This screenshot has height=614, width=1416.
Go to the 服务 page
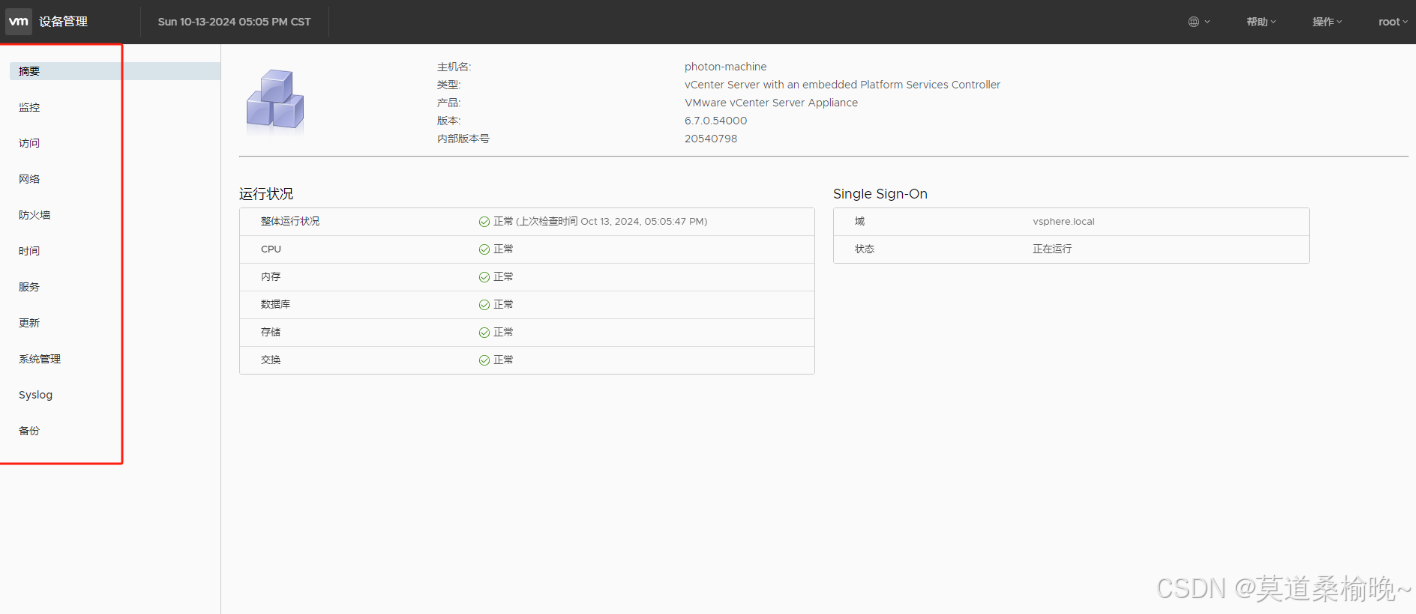click(29, 287)
